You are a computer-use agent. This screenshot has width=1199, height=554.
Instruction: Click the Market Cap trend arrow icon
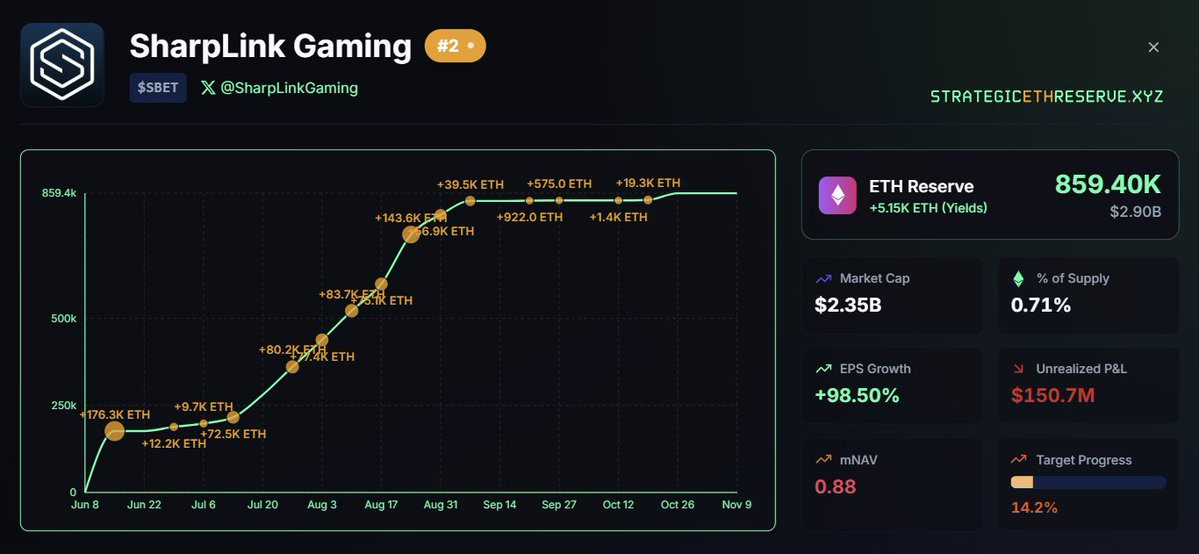click(x=824, y=279)
